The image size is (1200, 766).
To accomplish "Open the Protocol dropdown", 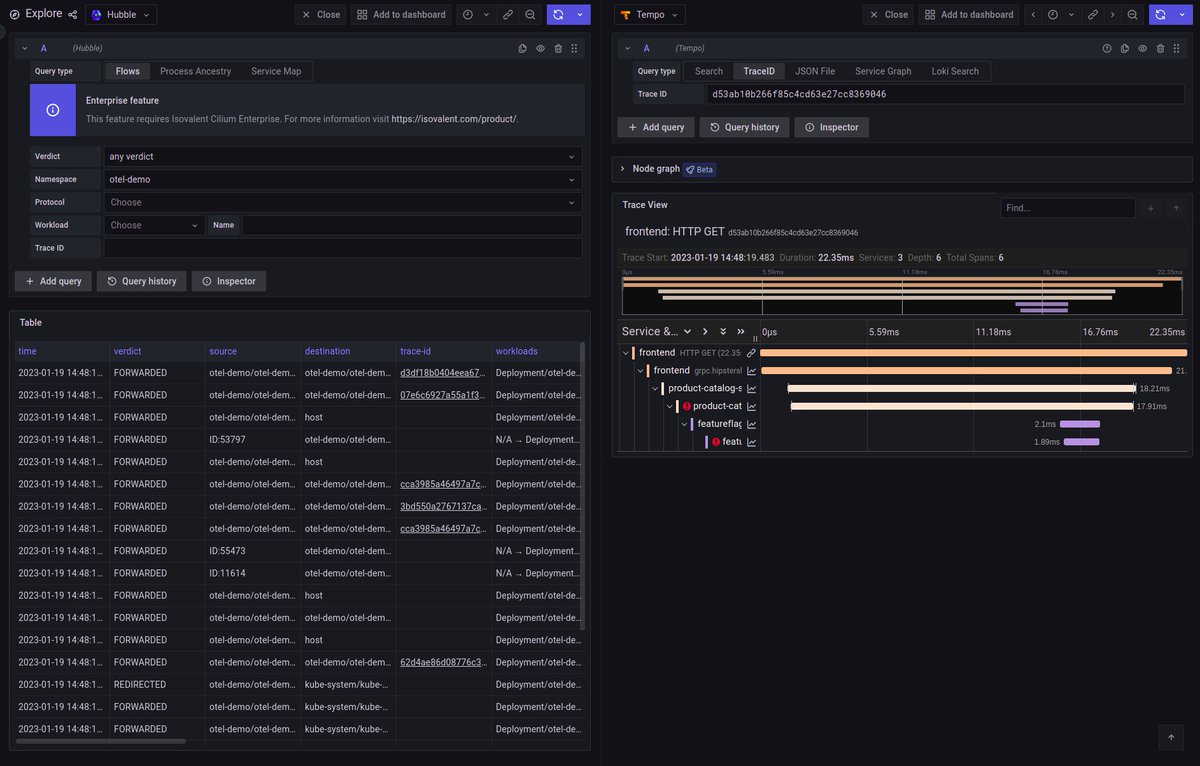I will coord(343,202).
